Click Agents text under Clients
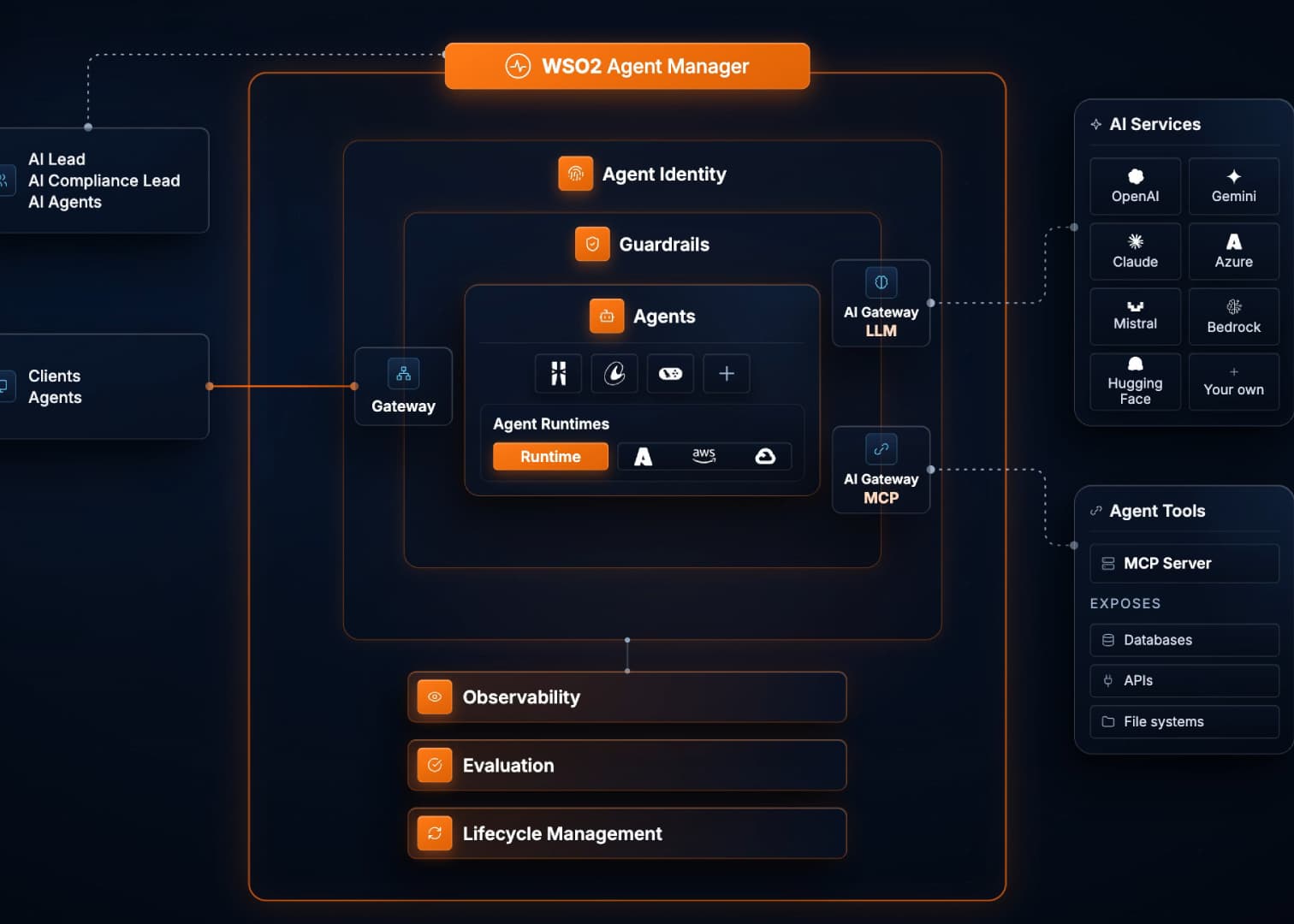1294x924 pixels. [x=55, y=398]
